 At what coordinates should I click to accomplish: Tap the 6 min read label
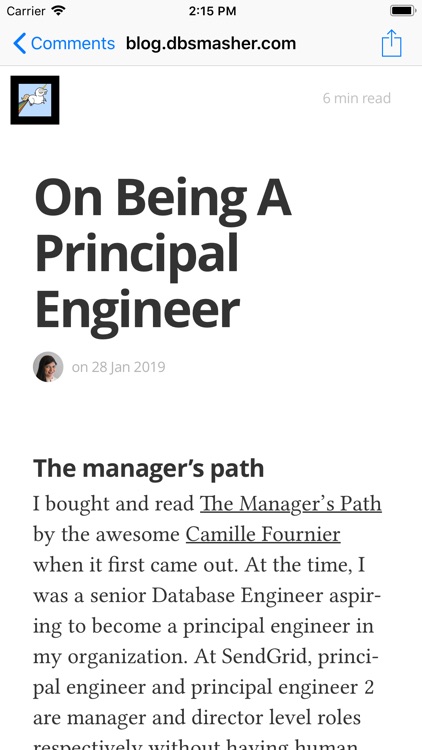pyautogui.click(x=356, y=98)
